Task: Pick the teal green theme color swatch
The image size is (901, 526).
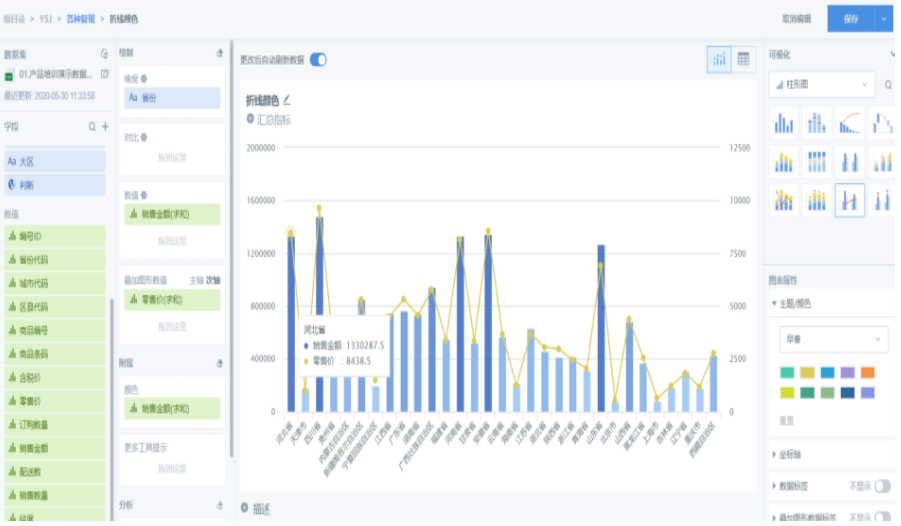Action: pos(787,373)
